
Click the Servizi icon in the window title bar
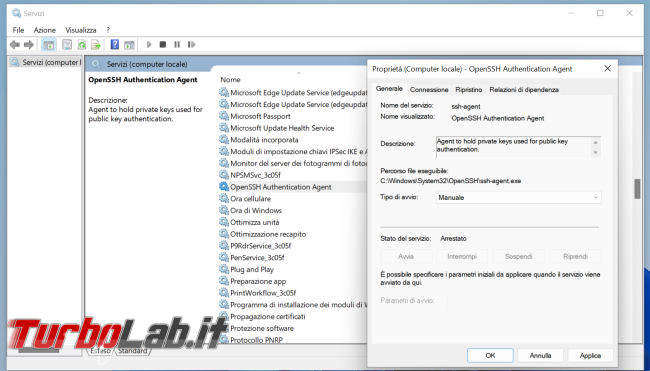pos(16,13)
